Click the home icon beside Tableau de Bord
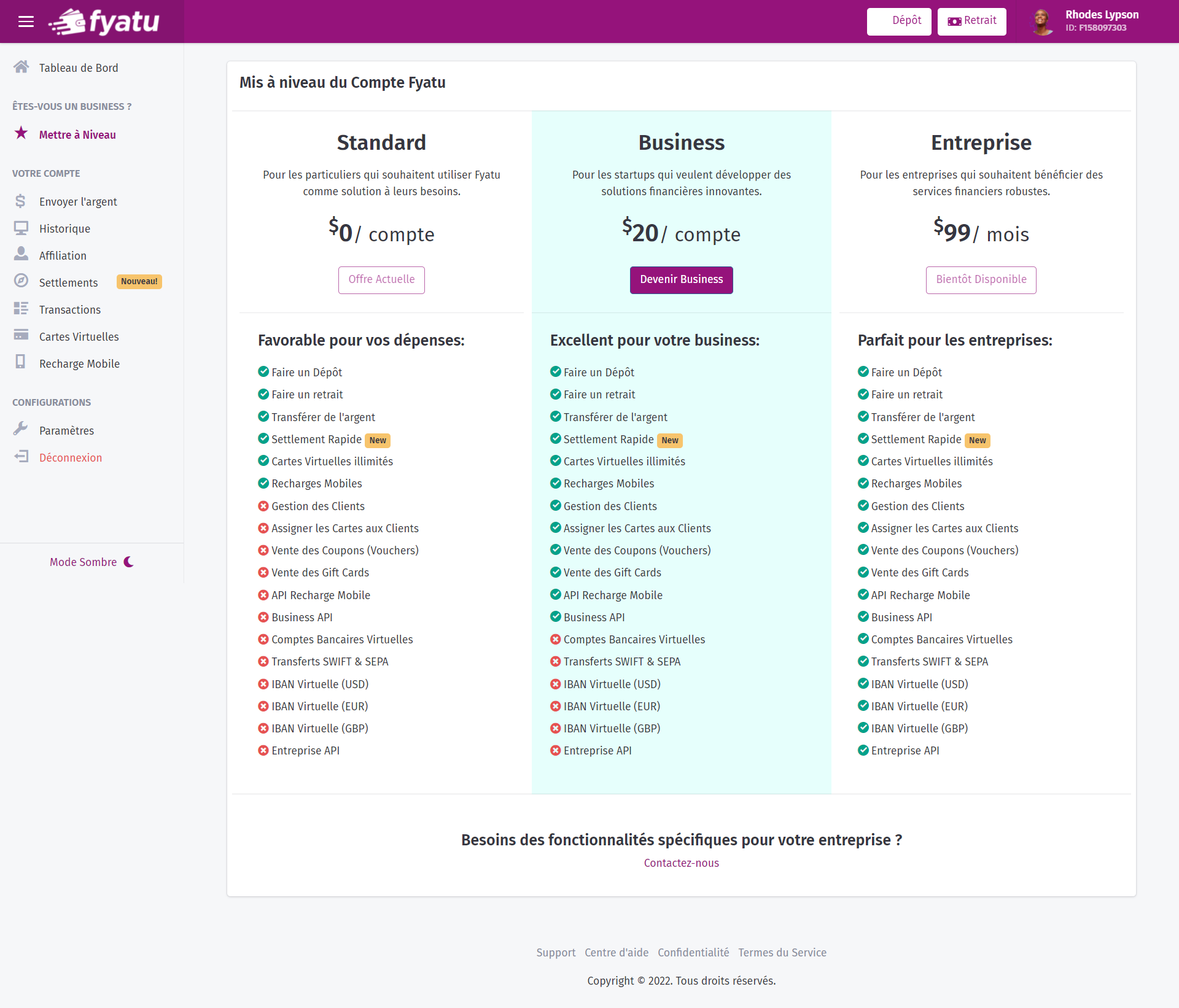 coord(21,67)
